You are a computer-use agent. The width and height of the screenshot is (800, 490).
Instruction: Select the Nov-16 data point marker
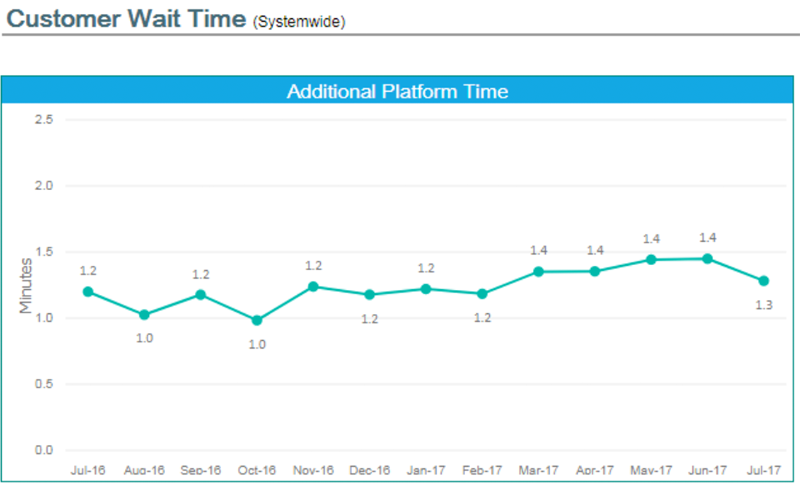coord(313,287)
